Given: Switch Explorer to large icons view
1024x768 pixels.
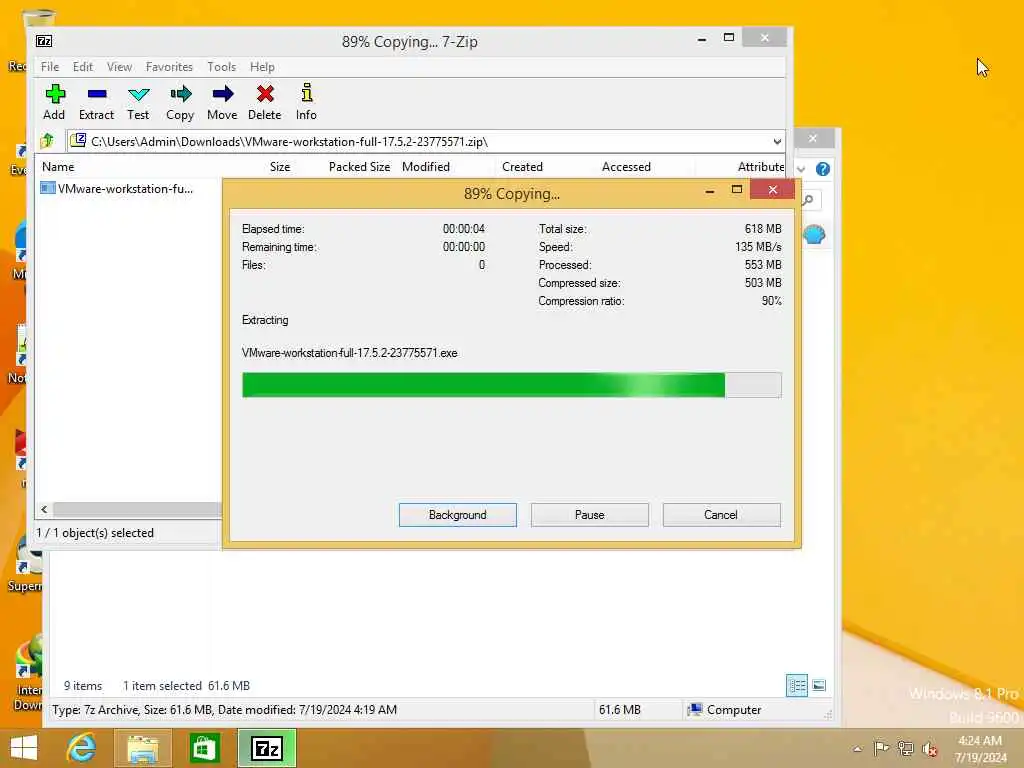Looking at the screenshot, I should [819, 685].
